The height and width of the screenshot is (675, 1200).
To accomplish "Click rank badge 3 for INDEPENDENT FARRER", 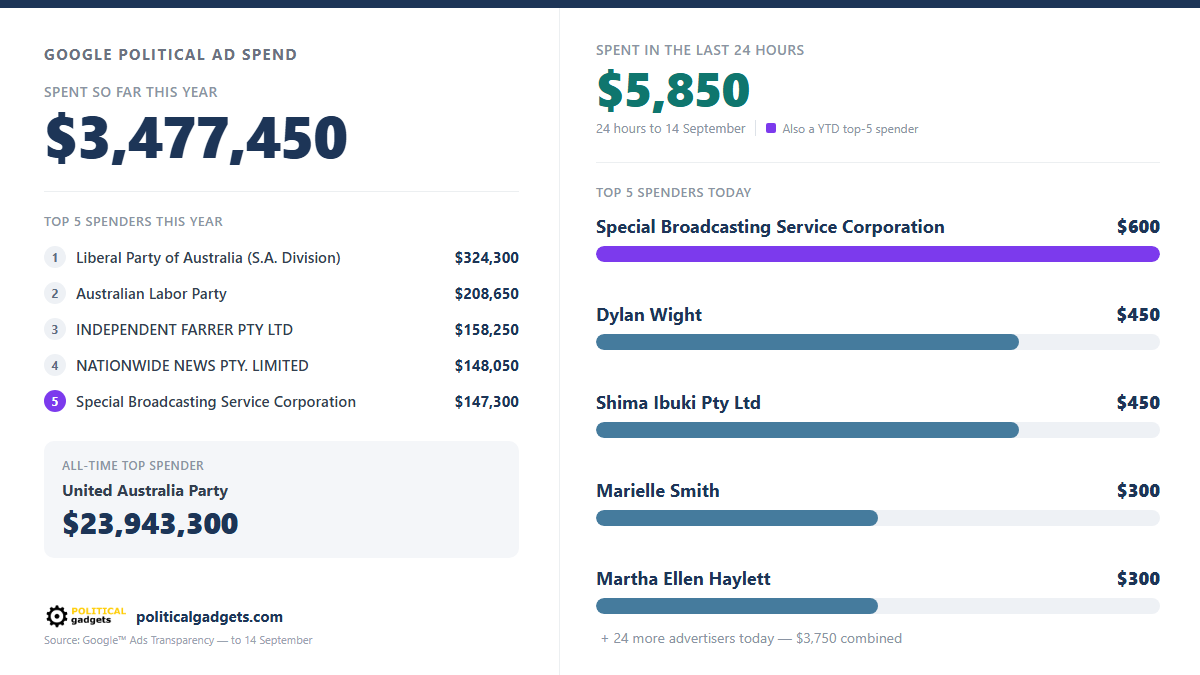I will (x=55, y=330).
